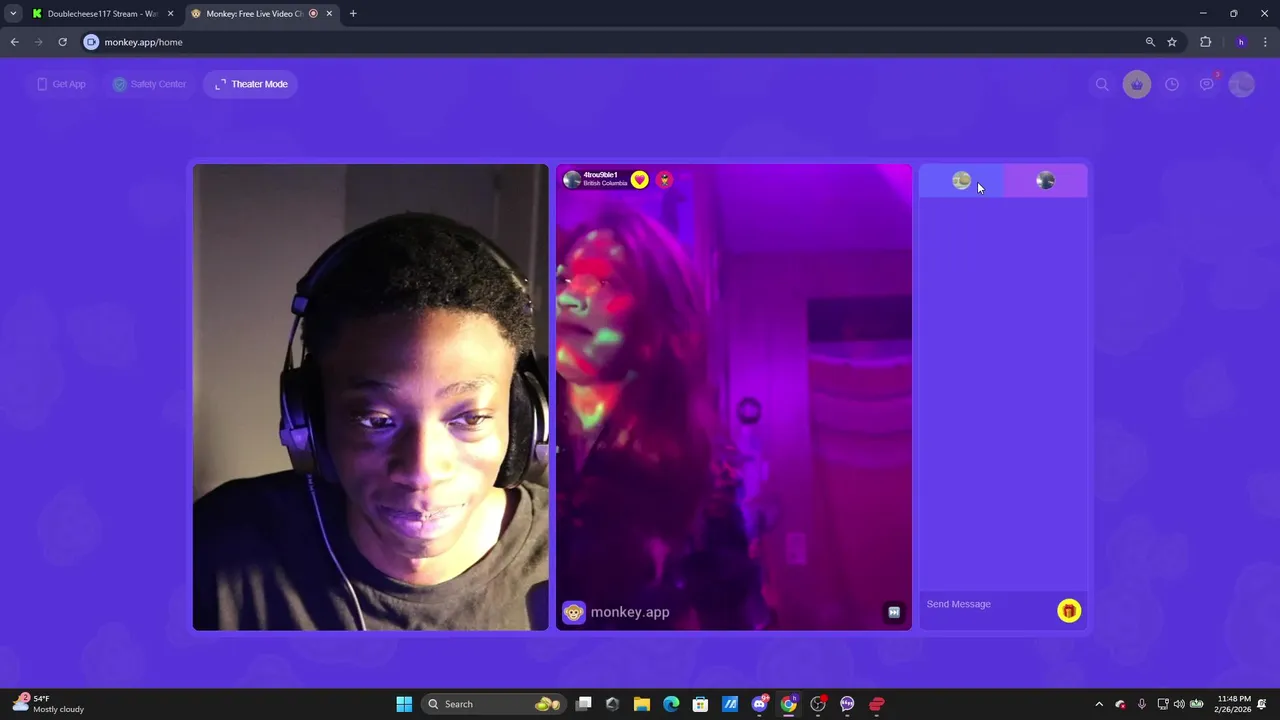Click the Chrome icon on the taskbar
Screen dimensions: 1280x720
(x=788, y=704)
